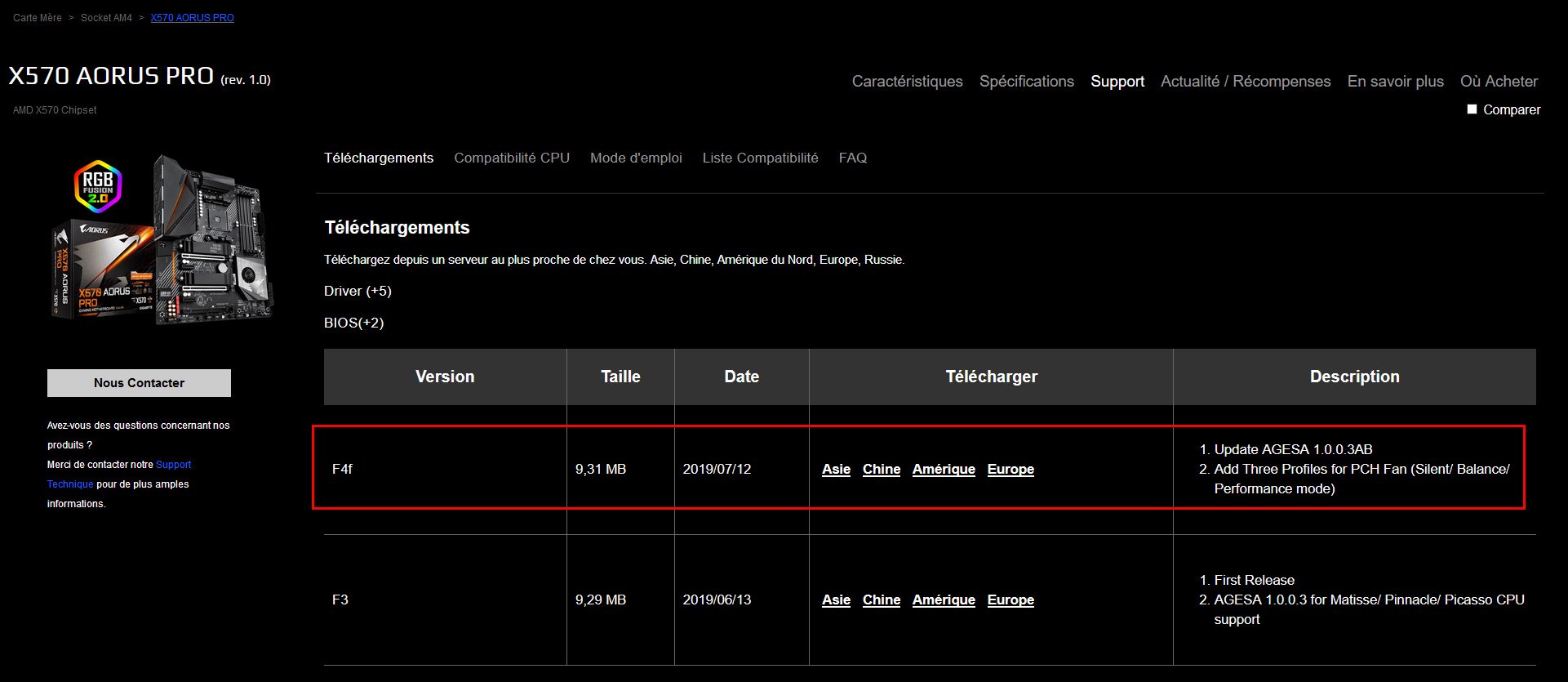Expand the Driver (+5) section
This screenshot has width=1568, height=682.
tap(358, 291)
